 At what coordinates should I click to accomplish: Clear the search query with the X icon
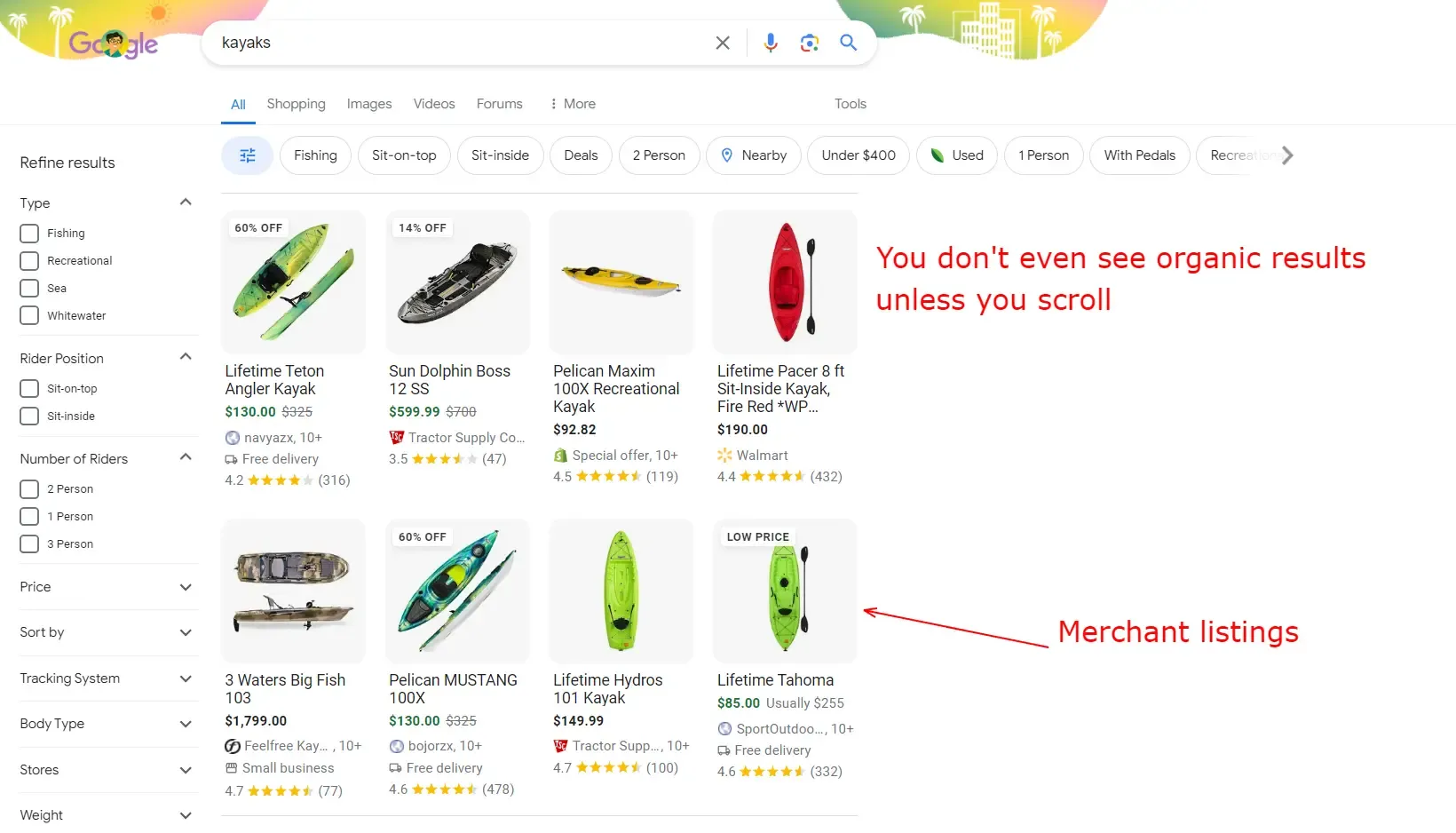[x=722, y=43]
